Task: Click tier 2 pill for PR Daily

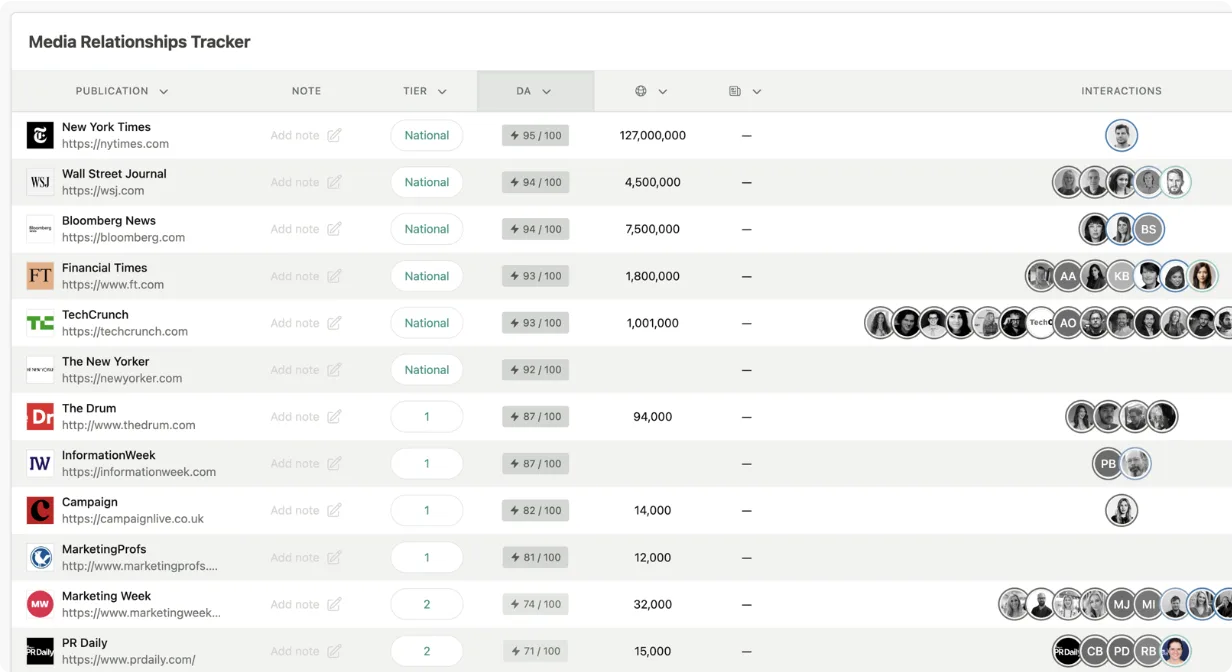Action: coord(427,651)
